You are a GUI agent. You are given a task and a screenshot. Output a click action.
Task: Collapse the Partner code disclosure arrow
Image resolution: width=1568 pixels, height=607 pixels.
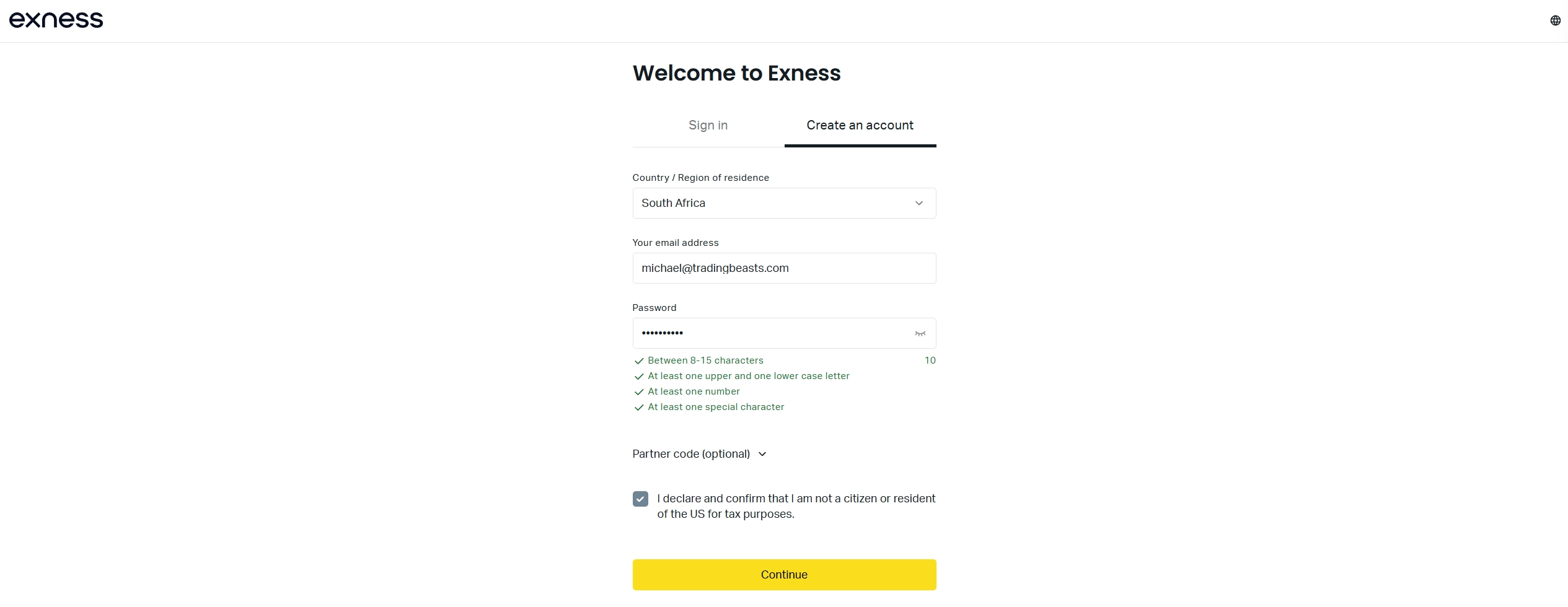pos(762,454)
